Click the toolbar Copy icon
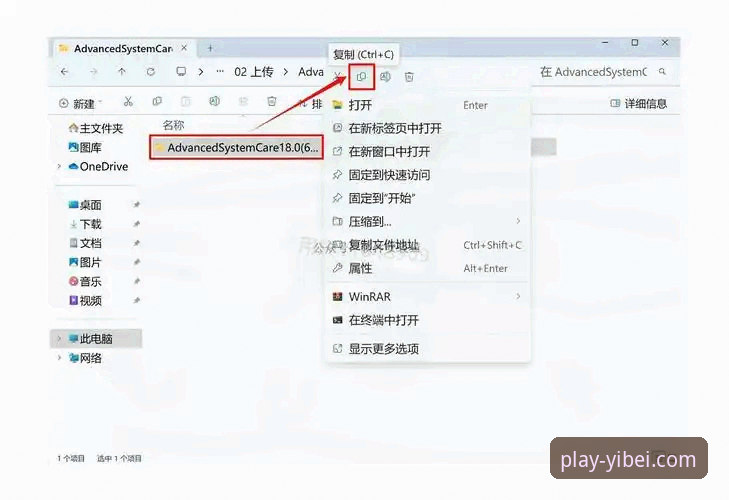The height and width of the screenshot is (500, 729). [x=157, y=101]
